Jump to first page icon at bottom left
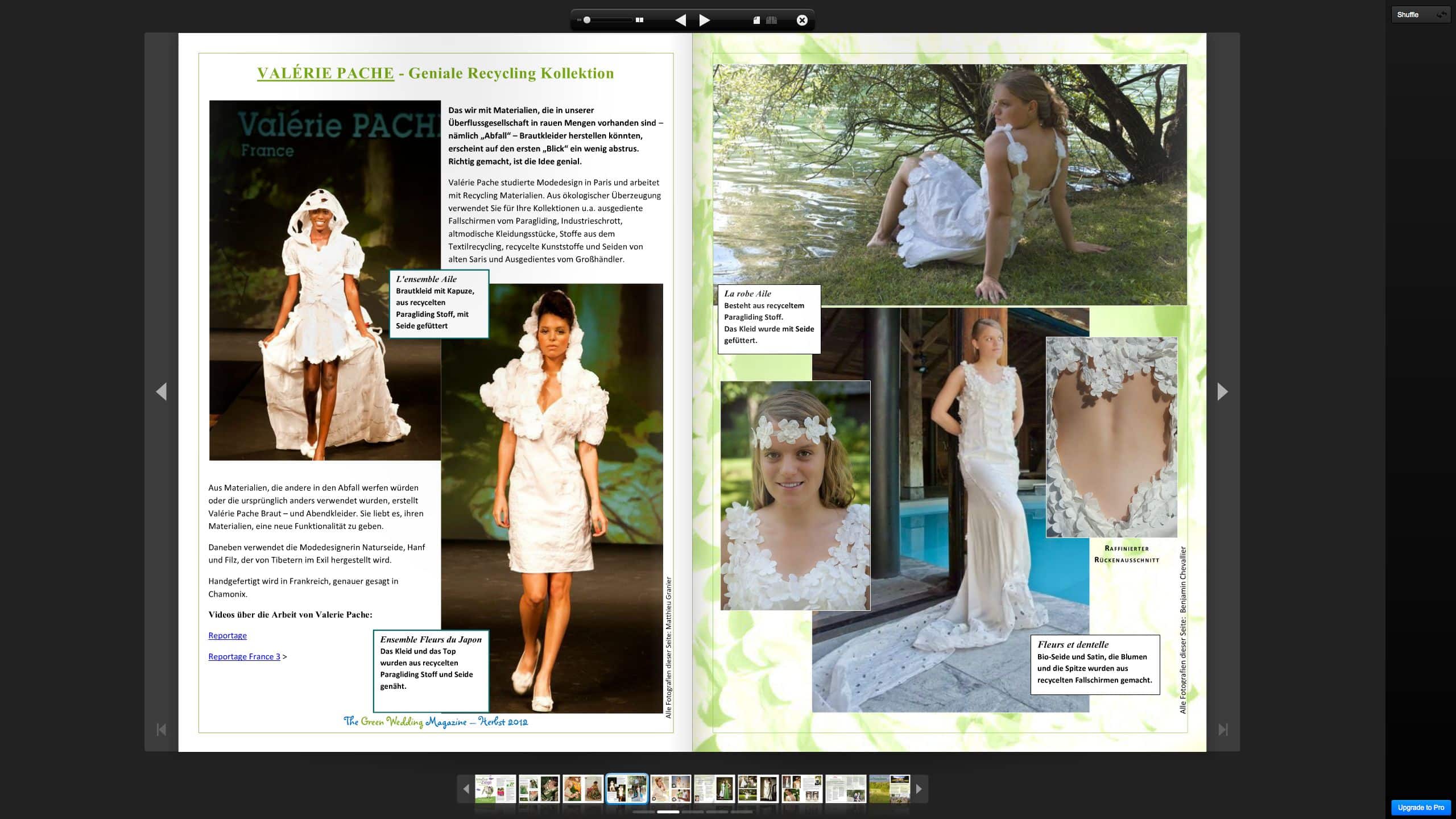 [x=162, y=729]
